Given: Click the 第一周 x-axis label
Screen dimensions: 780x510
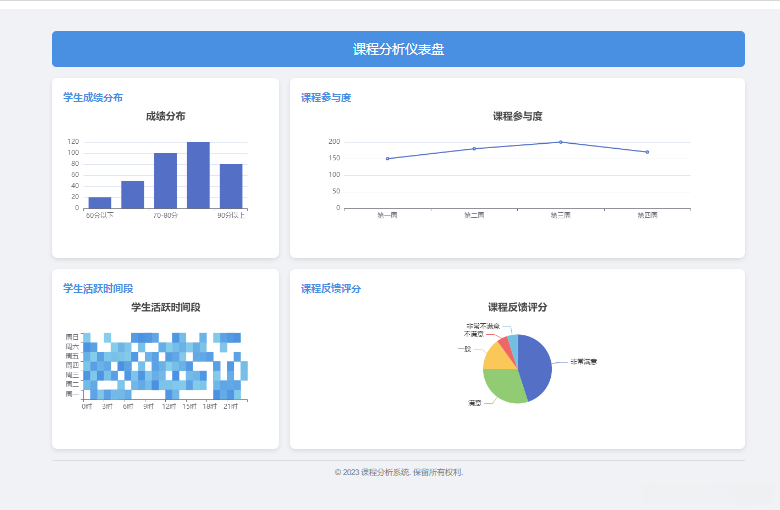Looking at the screenshot, I should pos(388,215).
